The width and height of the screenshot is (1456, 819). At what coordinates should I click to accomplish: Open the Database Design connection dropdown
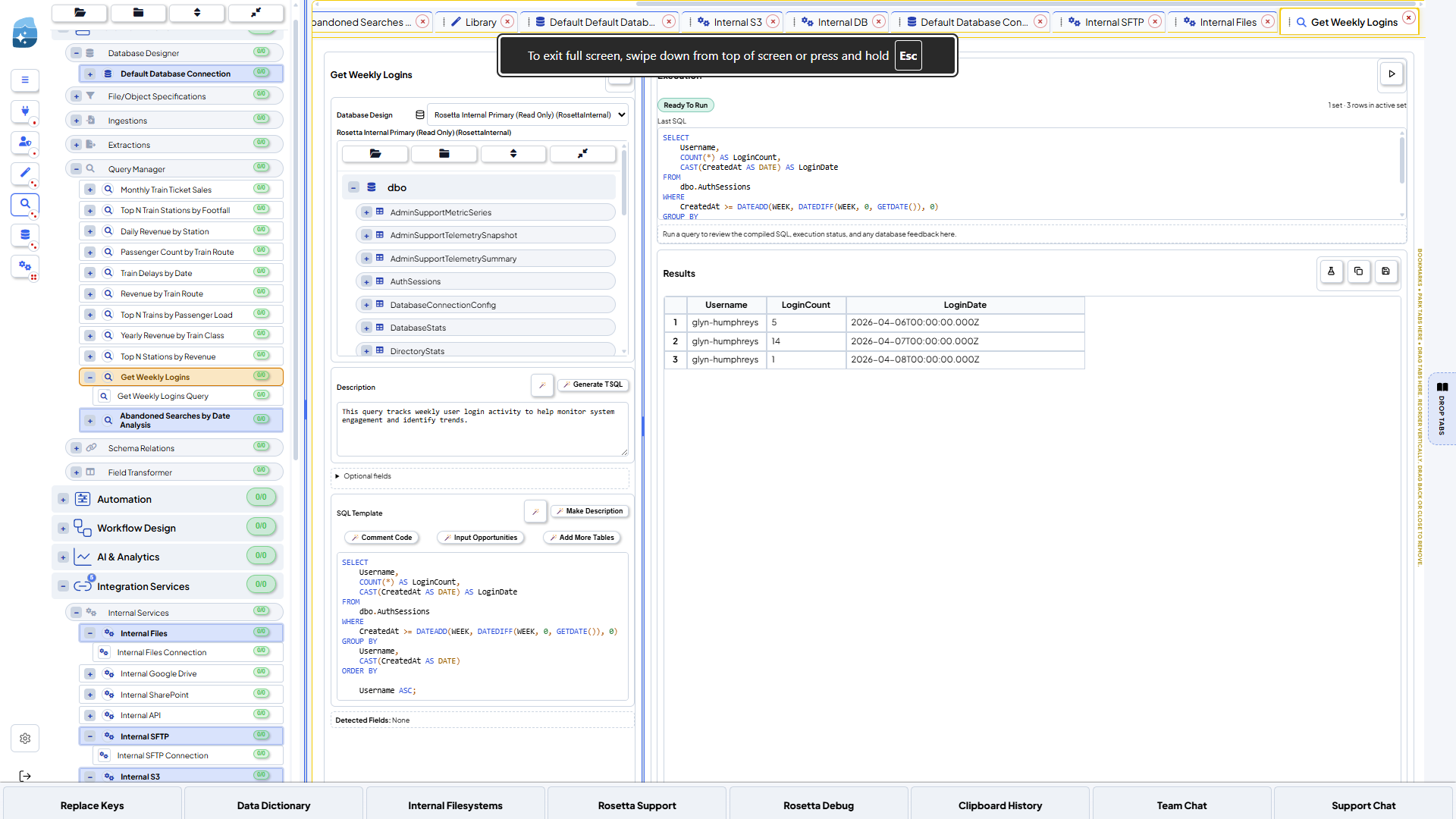click(528, 115)
